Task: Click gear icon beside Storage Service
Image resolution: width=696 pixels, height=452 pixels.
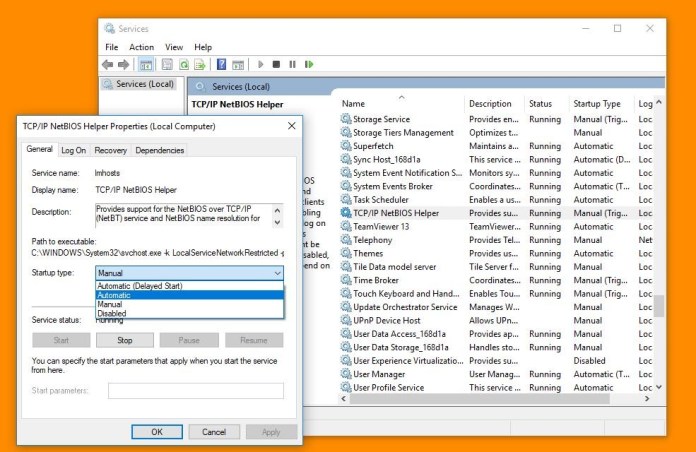Action: 346,119
